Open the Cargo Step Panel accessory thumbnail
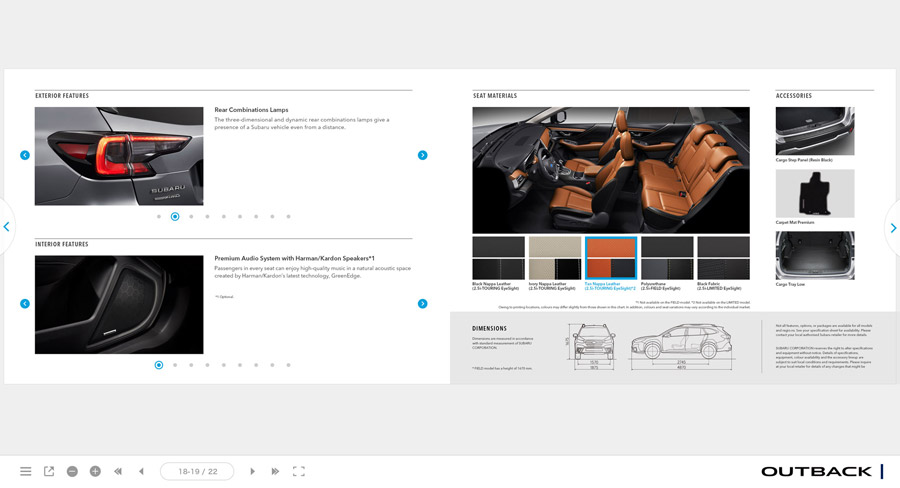The width and height of the screenshot is (900, 488). click(x=815, y=129)
